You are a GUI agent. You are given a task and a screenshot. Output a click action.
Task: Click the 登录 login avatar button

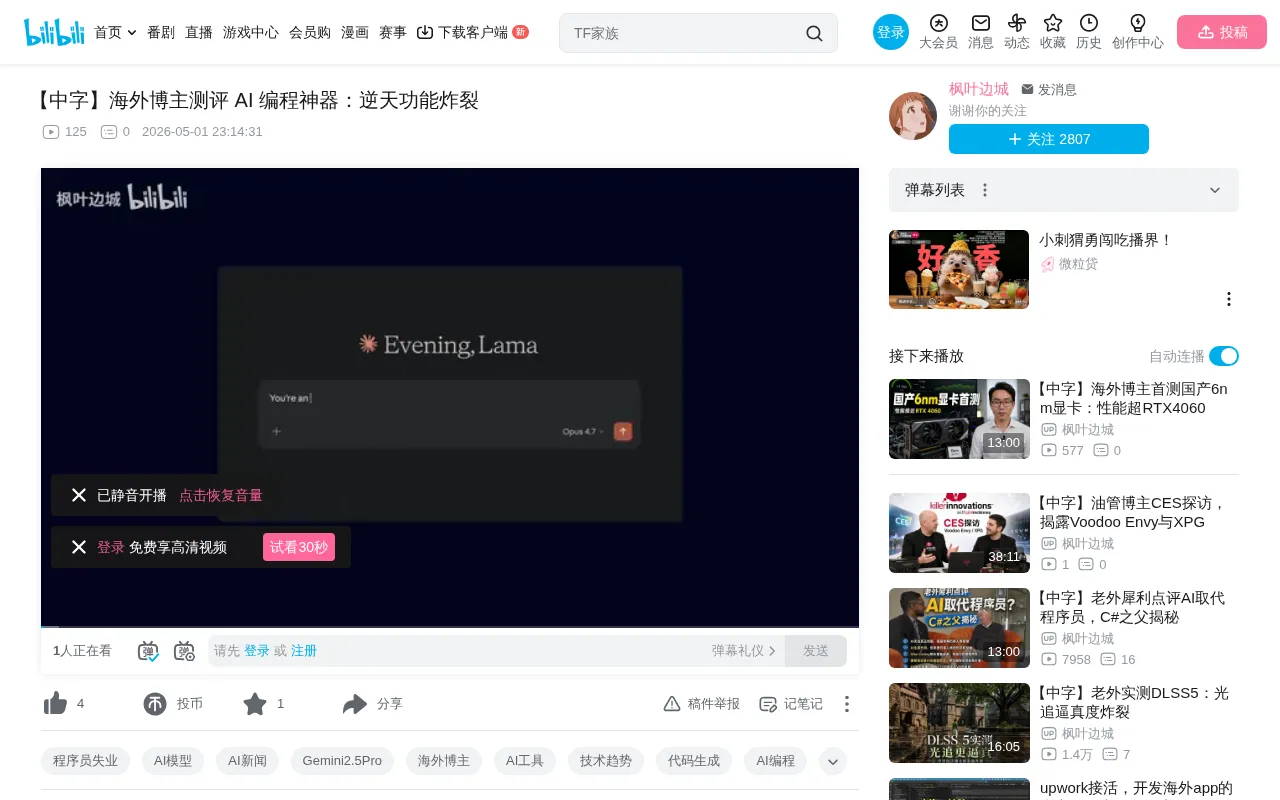coord(891,32)
